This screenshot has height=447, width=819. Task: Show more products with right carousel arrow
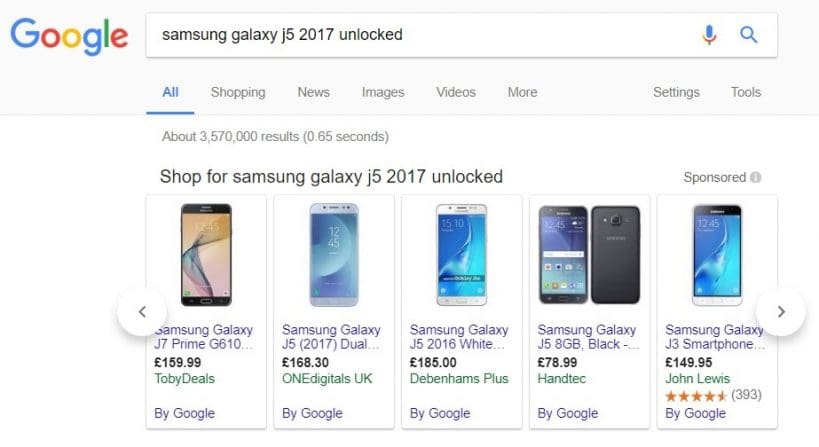pos(781,312)
